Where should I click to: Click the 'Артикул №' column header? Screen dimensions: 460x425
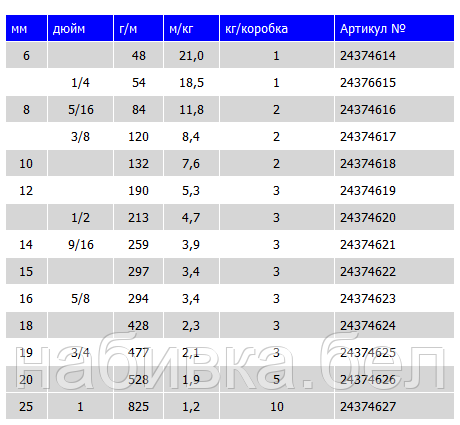point(394,28)
